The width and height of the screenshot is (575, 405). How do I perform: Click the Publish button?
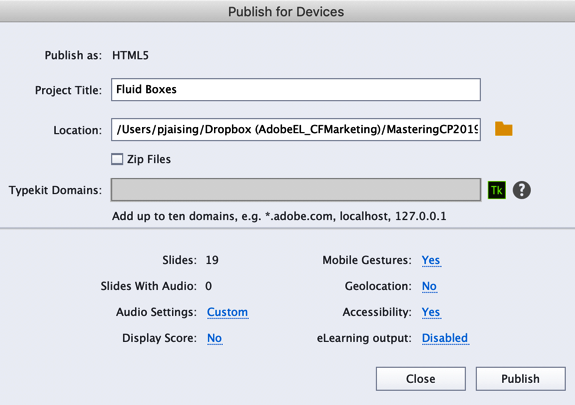(521, 379)
